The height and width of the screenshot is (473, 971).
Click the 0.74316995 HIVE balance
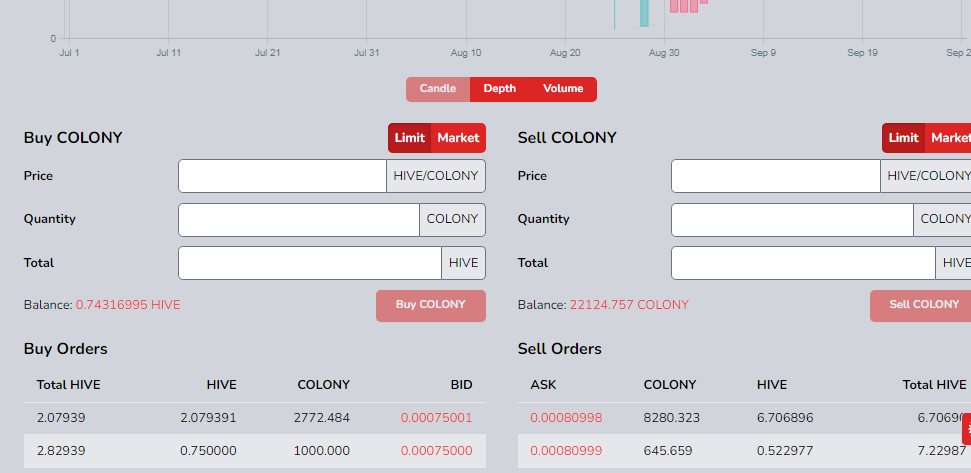tap(128, 305)
